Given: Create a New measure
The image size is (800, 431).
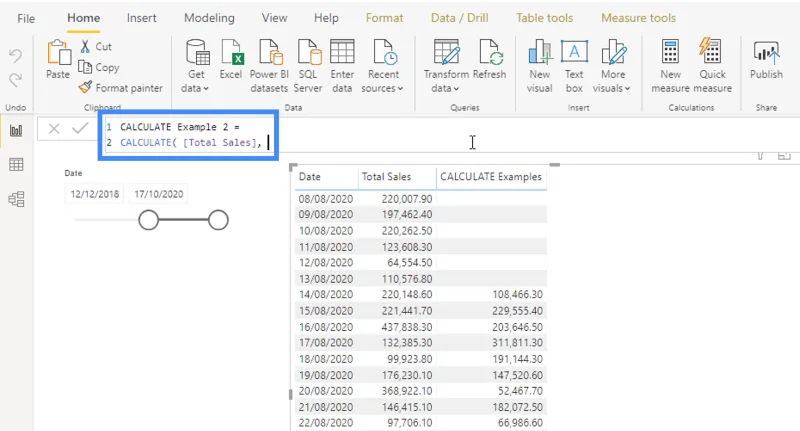Looking at the screenshot, I should pos(670,66).
